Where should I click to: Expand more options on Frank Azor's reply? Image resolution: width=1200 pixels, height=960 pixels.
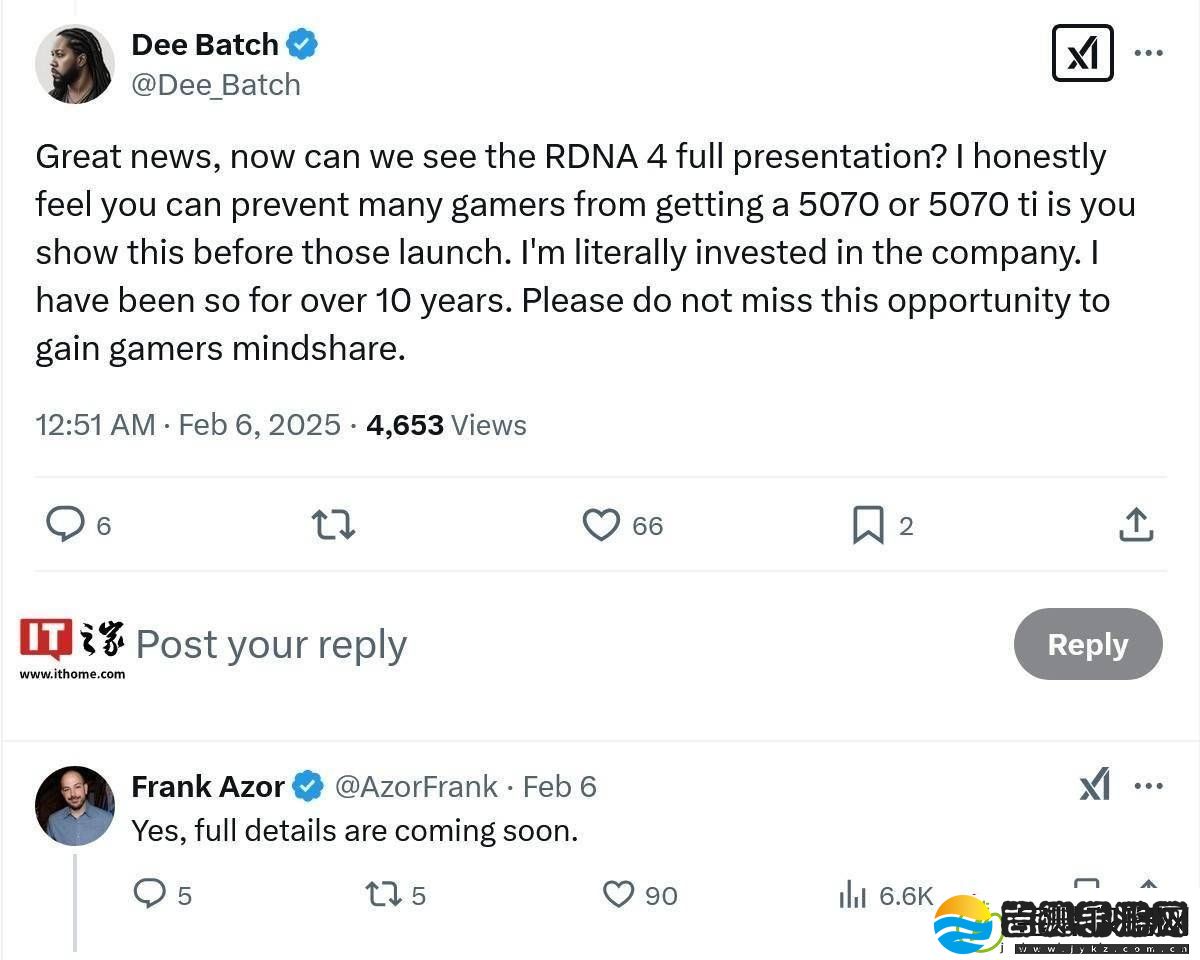pyautogui.click(x=1148, y=785)
